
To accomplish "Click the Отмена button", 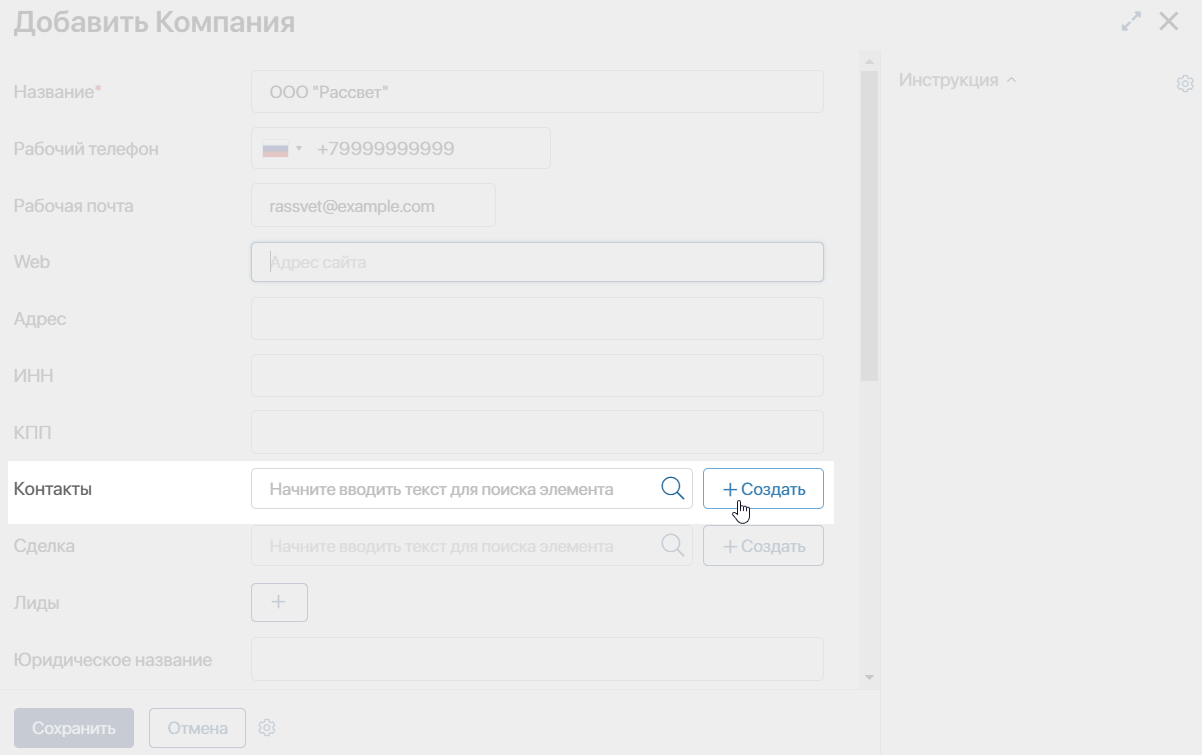I will 197,728.
